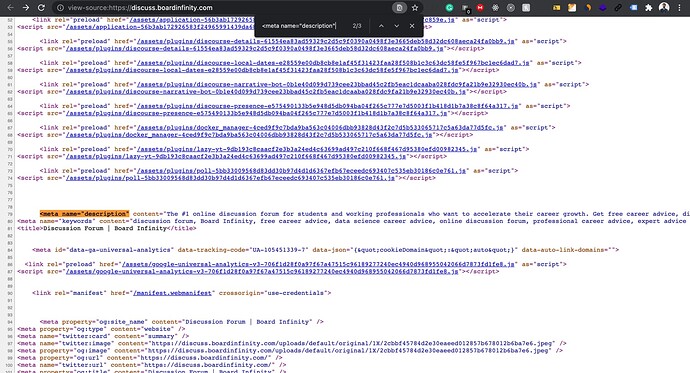This screenshot has height=373, width=690.
Task: Open the link chain extension
Action: click(x=618, y=7)
